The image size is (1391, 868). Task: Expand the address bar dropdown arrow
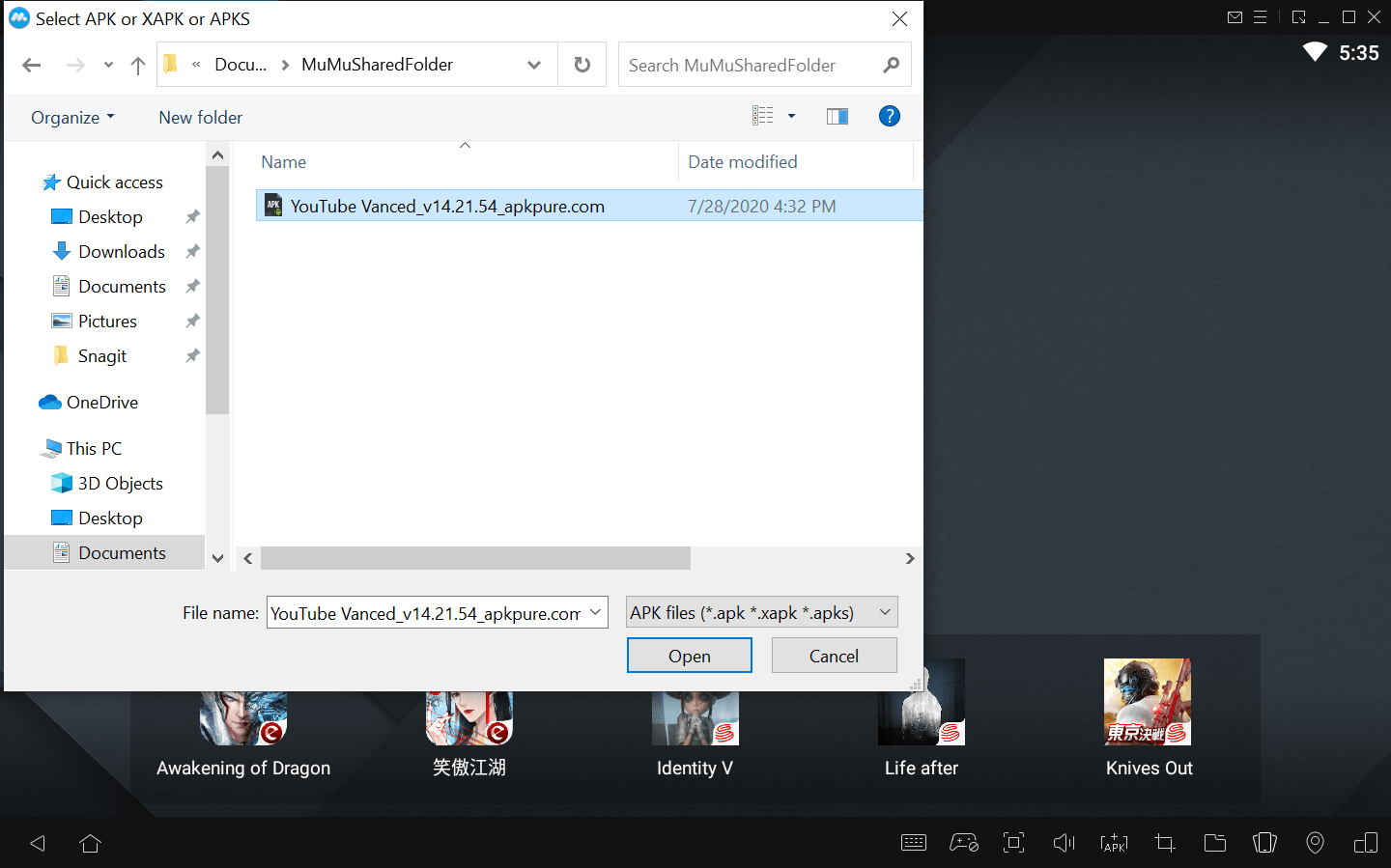[534, 64]
